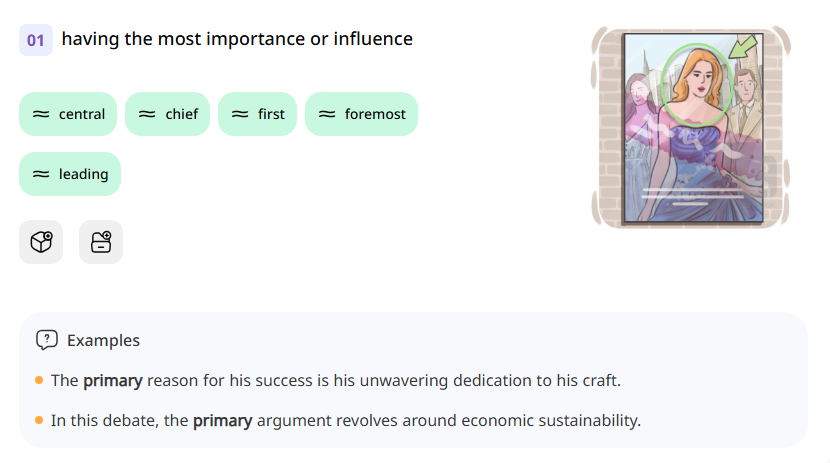
Task: Open the "first" synonym chip
Action: click(258, 114)
